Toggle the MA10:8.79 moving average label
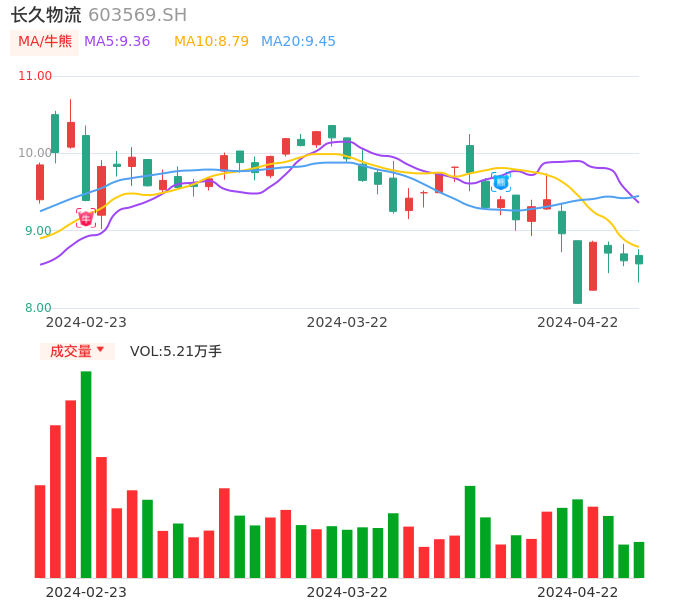The height and width of the screenshot is (606, 686). [211, 42]
